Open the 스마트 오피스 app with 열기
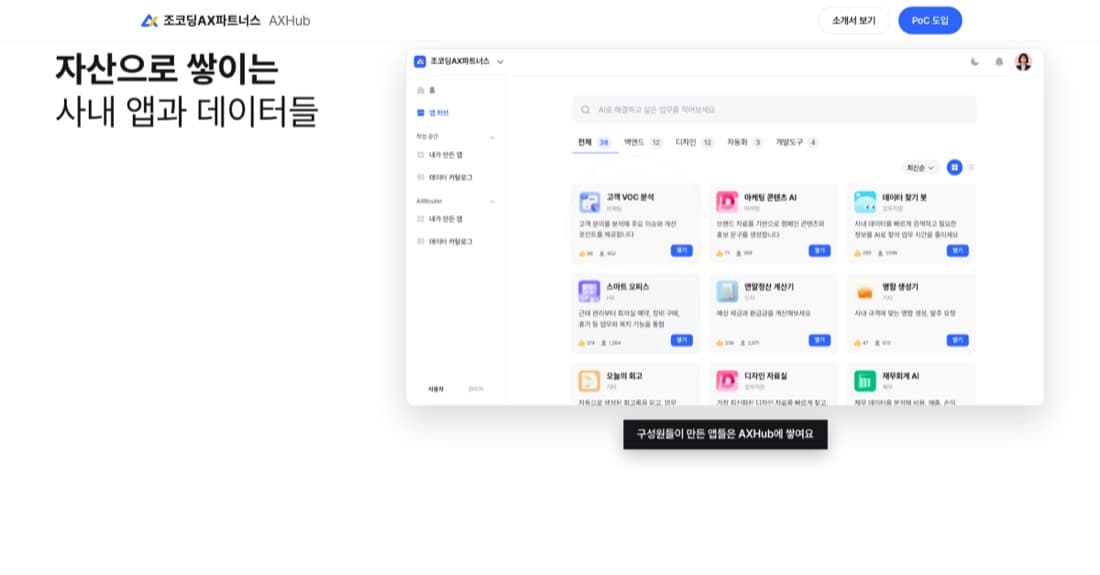Viewport: 1100px width, 575px height. coord(681,341)
